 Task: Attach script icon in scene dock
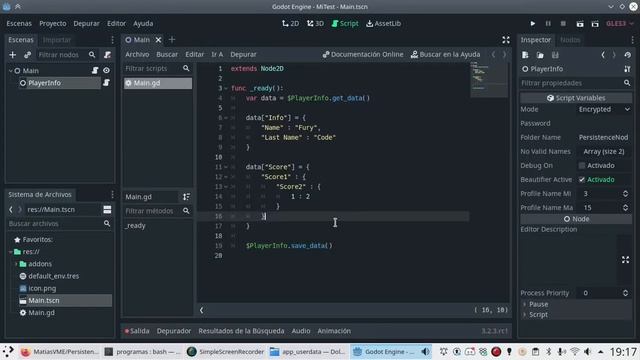(107, 55)
